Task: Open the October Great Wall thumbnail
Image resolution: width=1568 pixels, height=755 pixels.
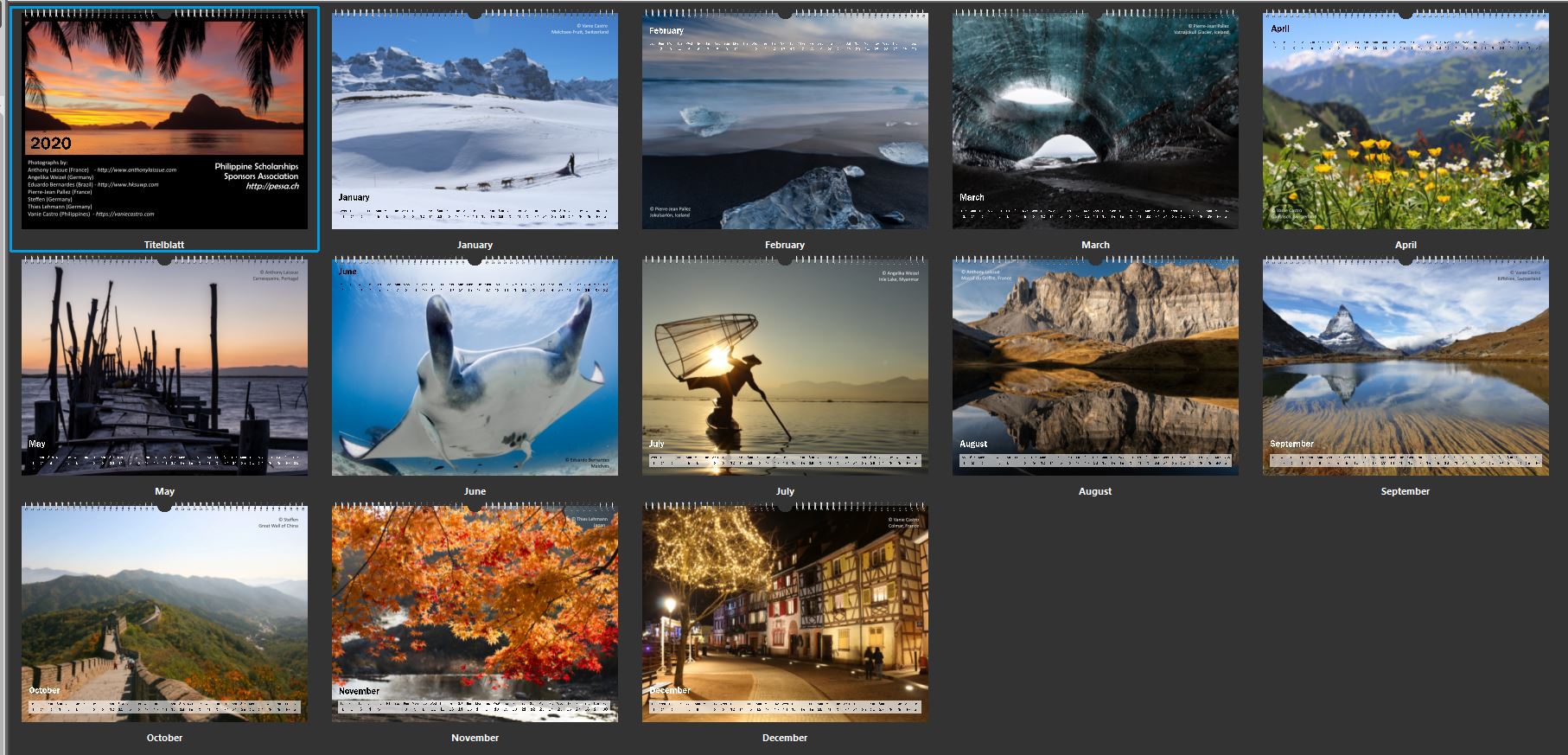Action: tap(164, 614)
